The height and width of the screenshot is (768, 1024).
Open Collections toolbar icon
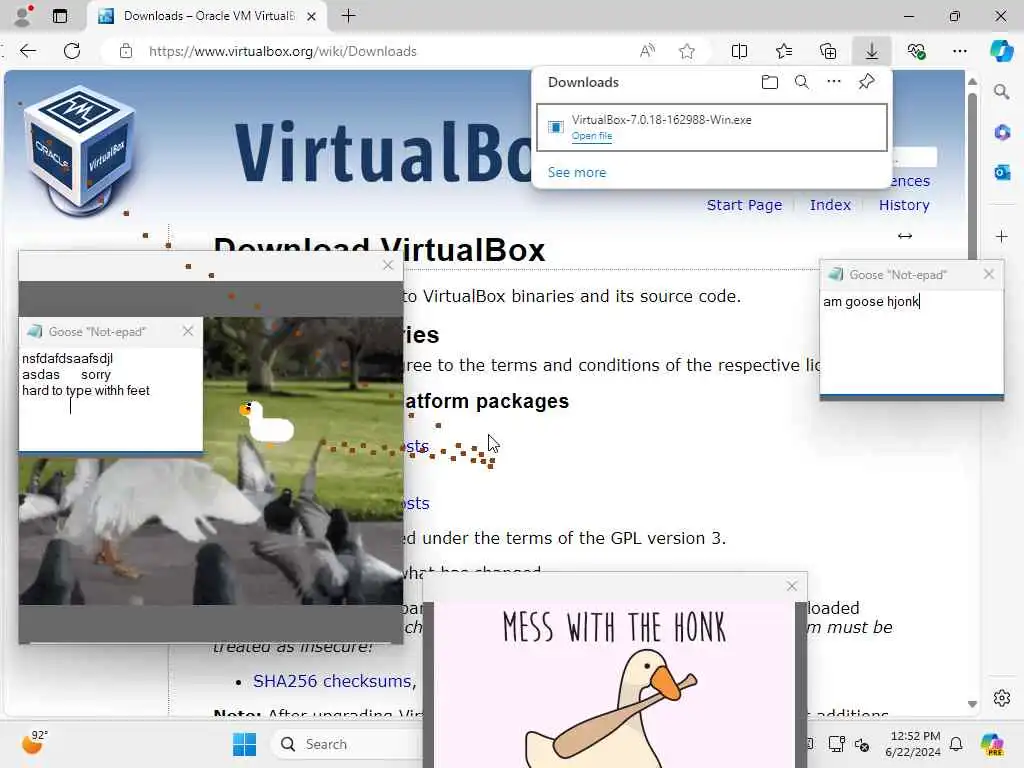[x=828, y=51]
